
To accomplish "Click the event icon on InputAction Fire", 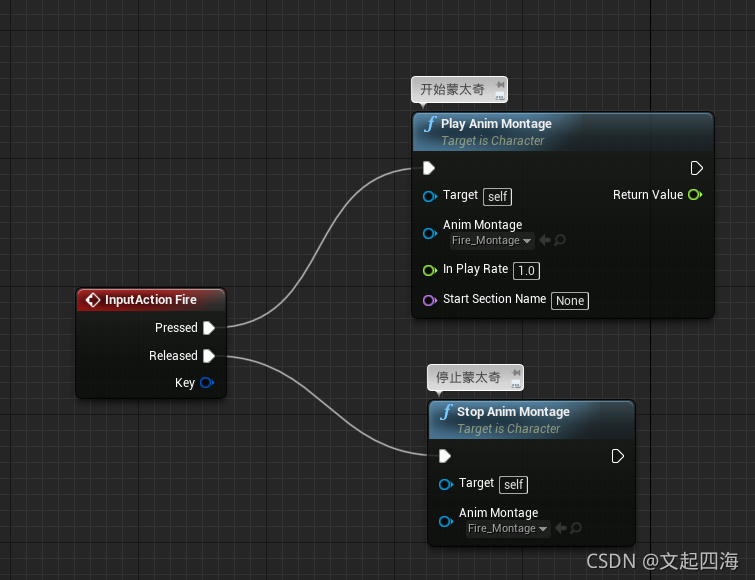I will [92, 300].
